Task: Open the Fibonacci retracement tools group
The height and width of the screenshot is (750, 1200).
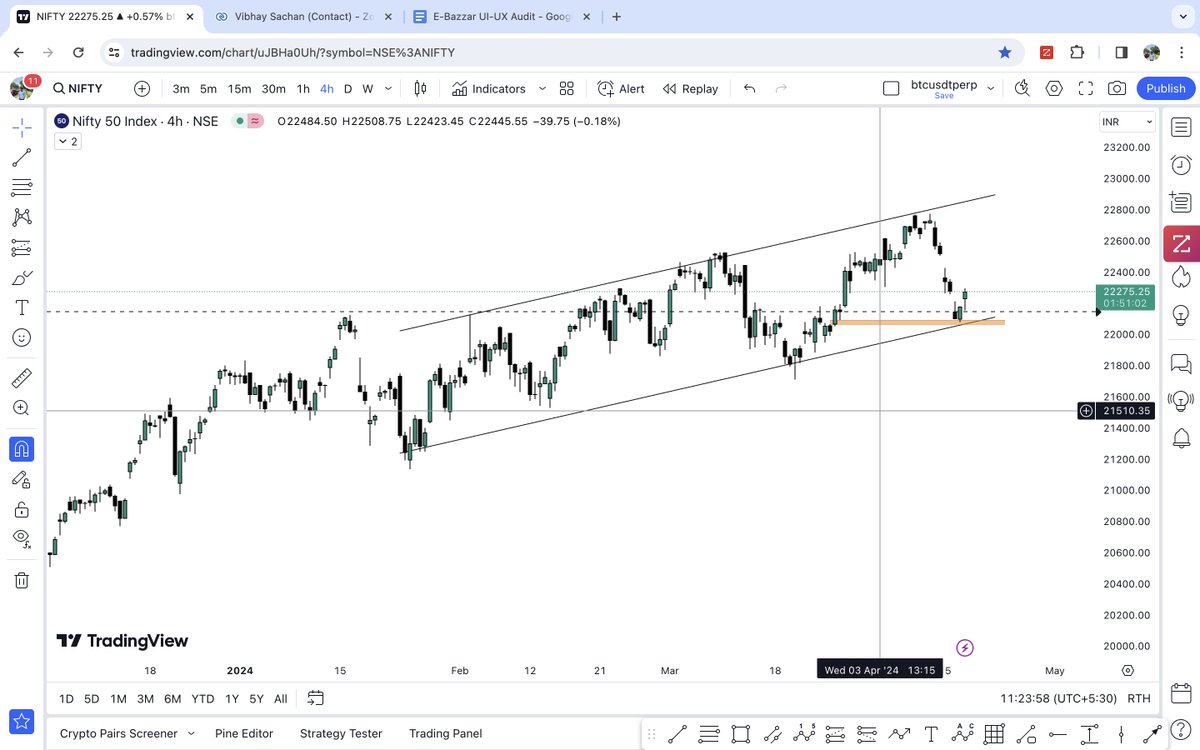Action: click(x=21, y=187)
